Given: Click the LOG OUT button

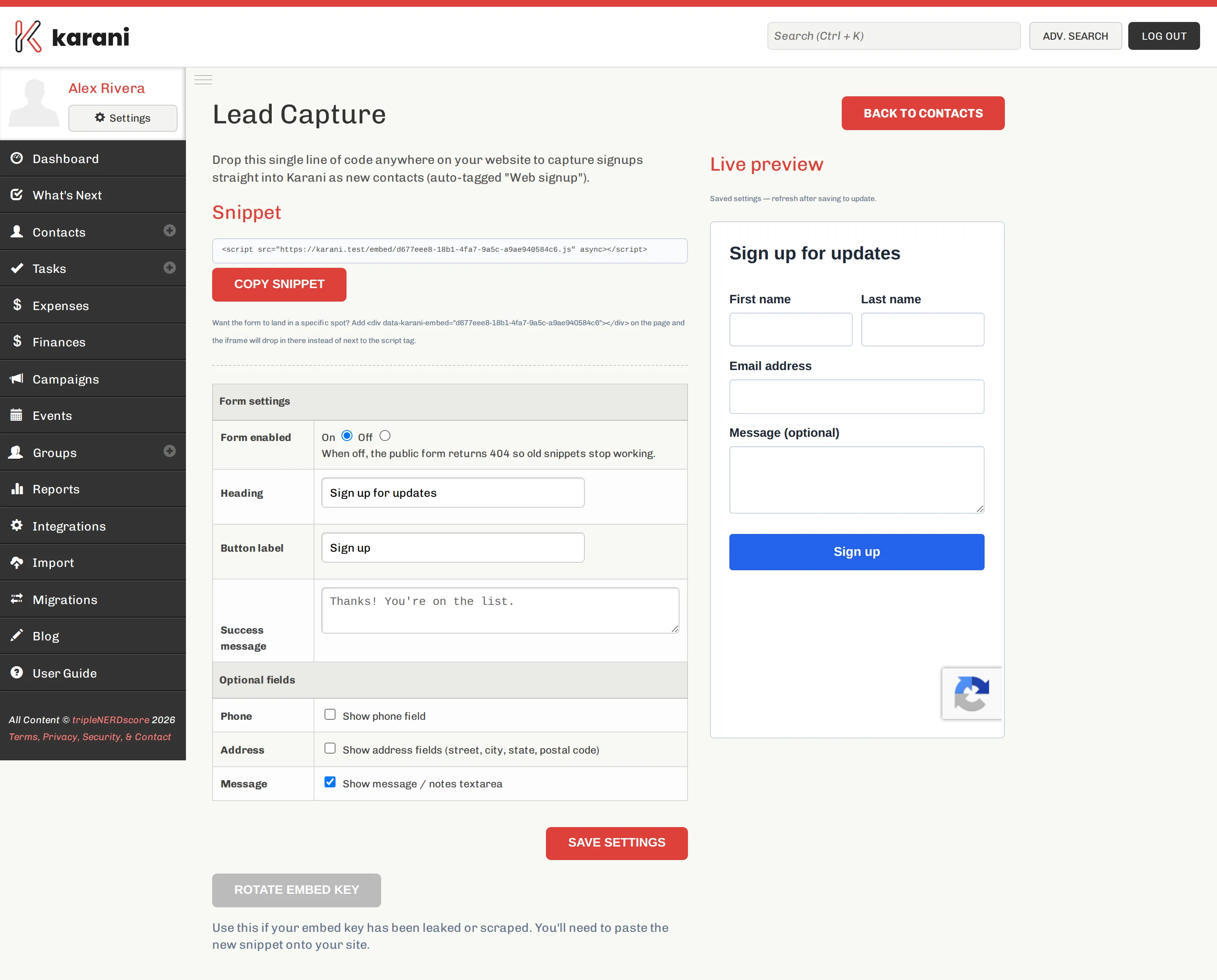Looking at the screenshot, I should (1164, 36).
